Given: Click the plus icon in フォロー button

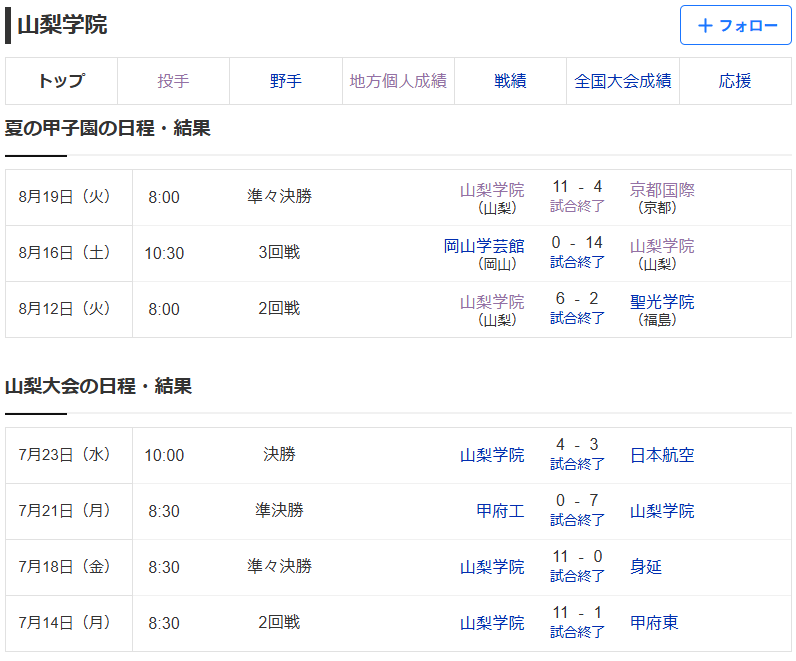Looking at the screenshot, I should [705, 25].
